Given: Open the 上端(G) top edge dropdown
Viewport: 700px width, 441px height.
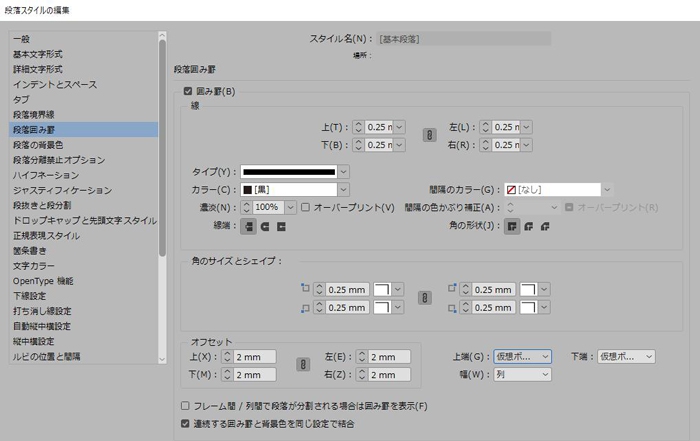Looking at the screenshot, I should (522, 357).
